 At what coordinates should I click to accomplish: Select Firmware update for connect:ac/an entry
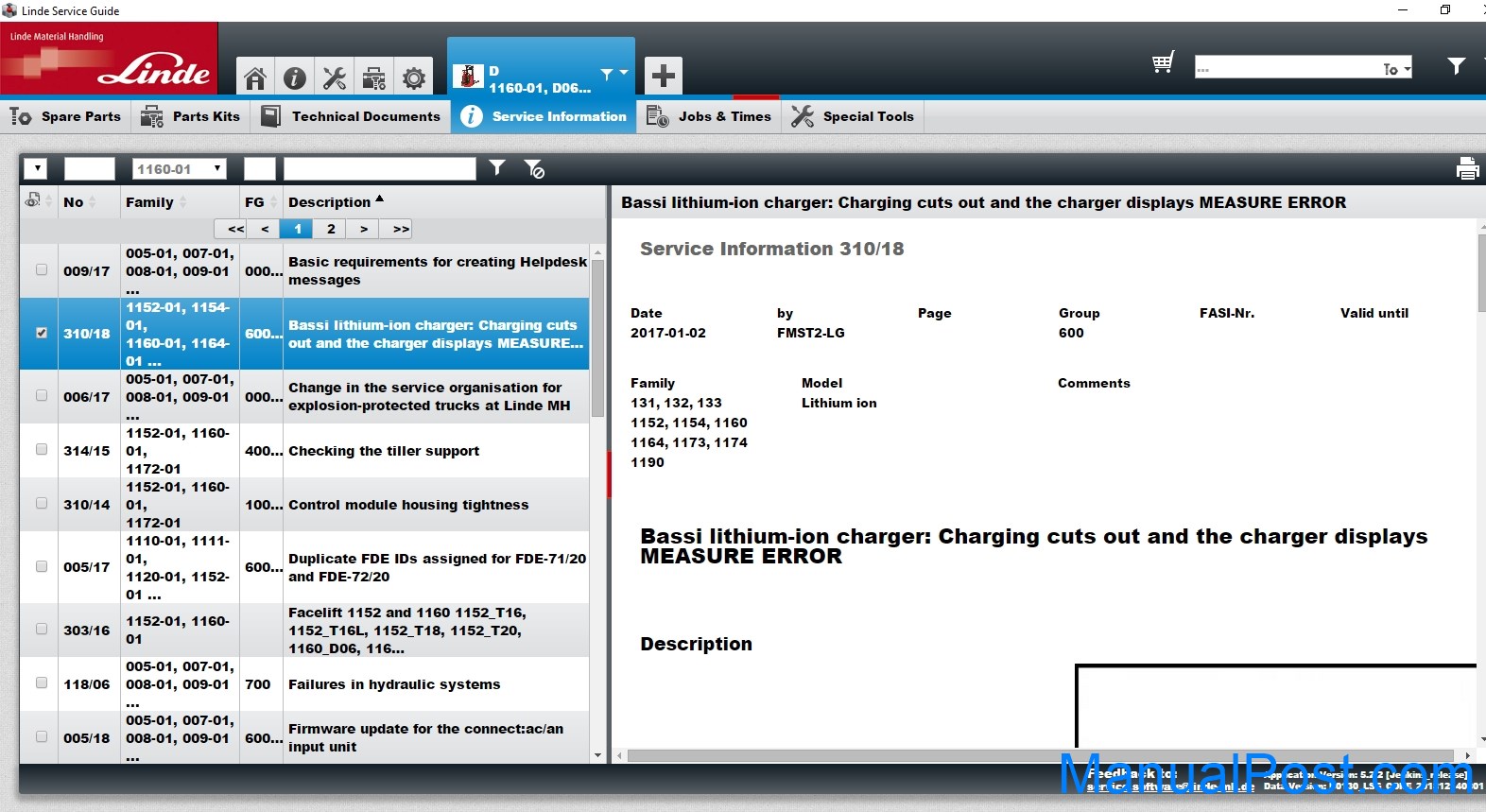(304, 737)
